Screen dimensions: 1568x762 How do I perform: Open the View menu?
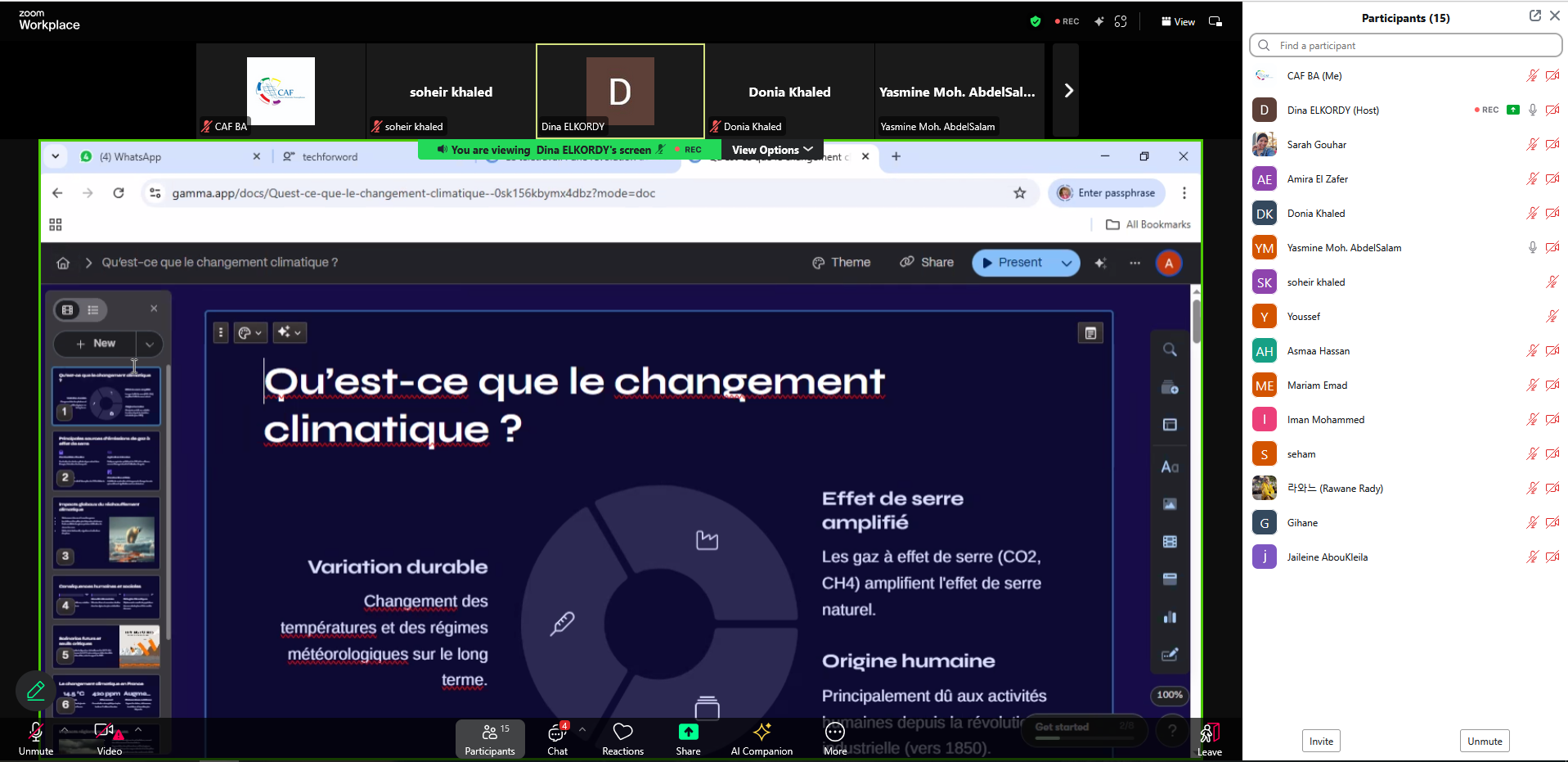pos(1178,21)
